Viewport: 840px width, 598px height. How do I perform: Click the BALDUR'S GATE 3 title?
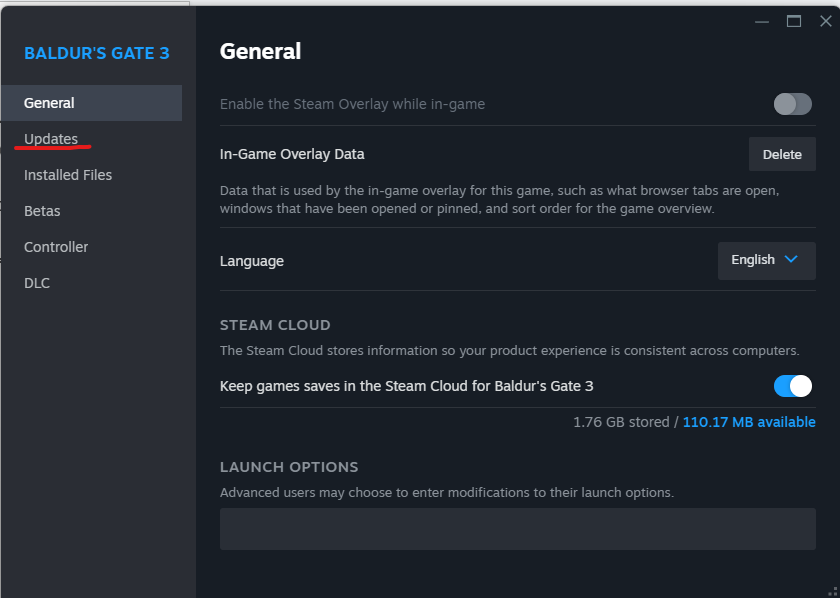96,54
